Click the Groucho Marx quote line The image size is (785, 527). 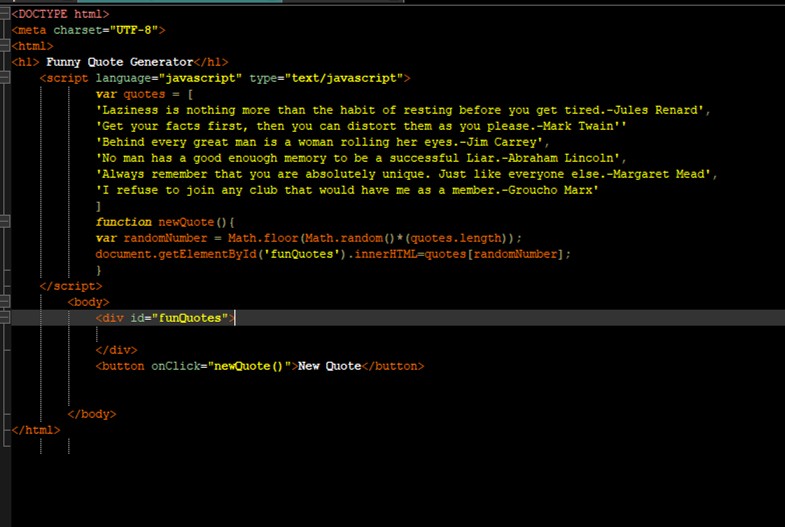point(347,190)
